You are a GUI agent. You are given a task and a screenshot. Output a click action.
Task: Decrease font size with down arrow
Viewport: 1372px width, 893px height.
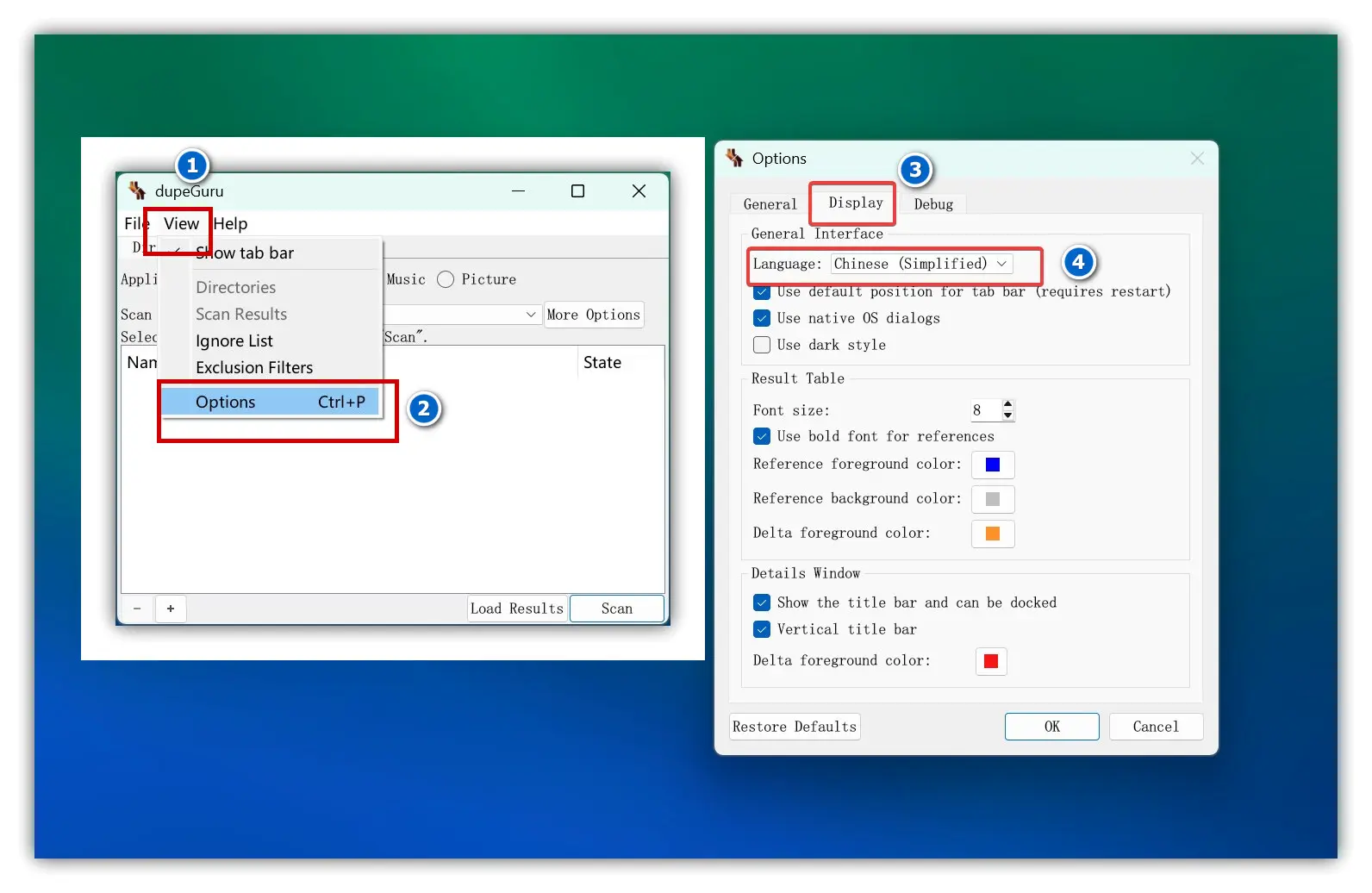(1007, 416)
